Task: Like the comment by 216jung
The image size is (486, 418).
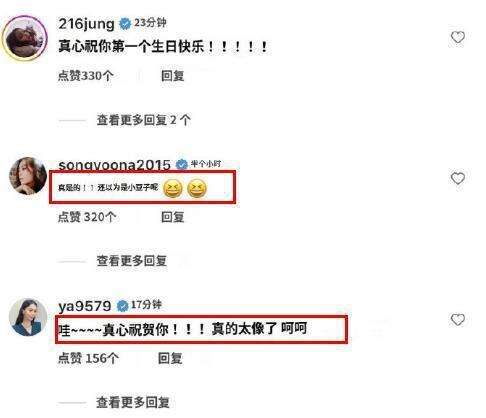Action: [458, 37]
